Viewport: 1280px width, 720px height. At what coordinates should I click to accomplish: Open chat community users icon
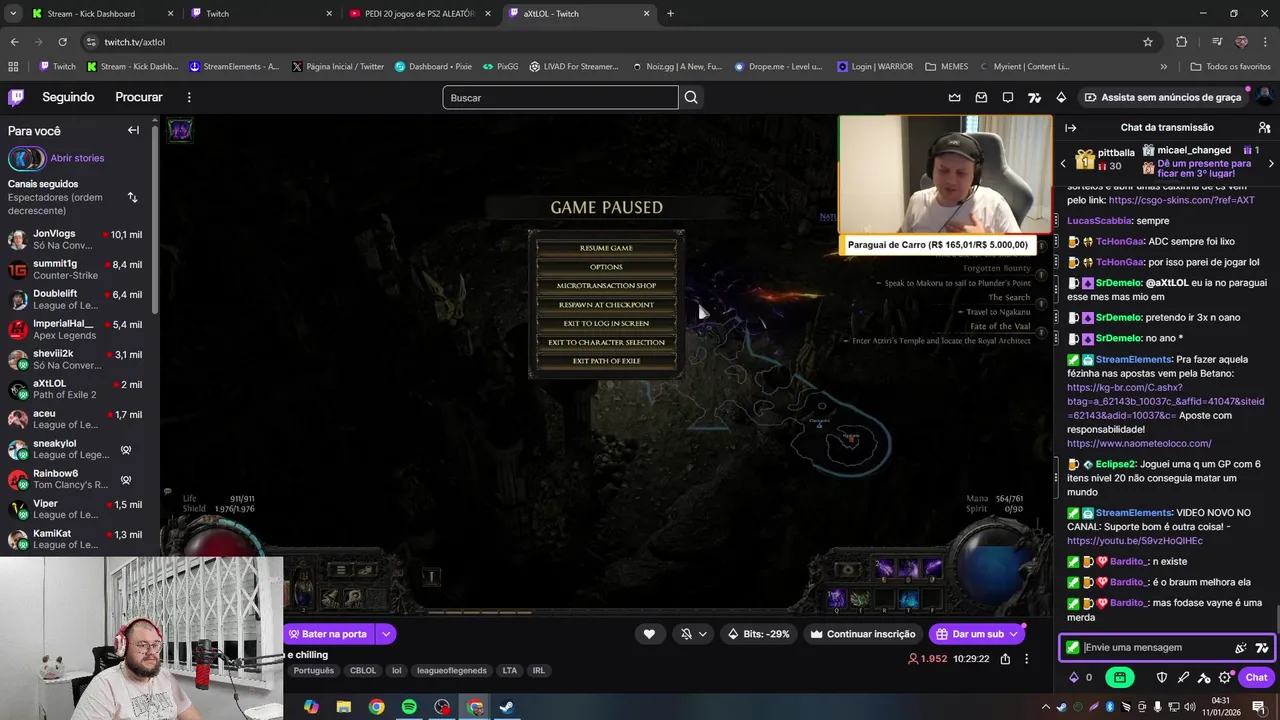1264,128
